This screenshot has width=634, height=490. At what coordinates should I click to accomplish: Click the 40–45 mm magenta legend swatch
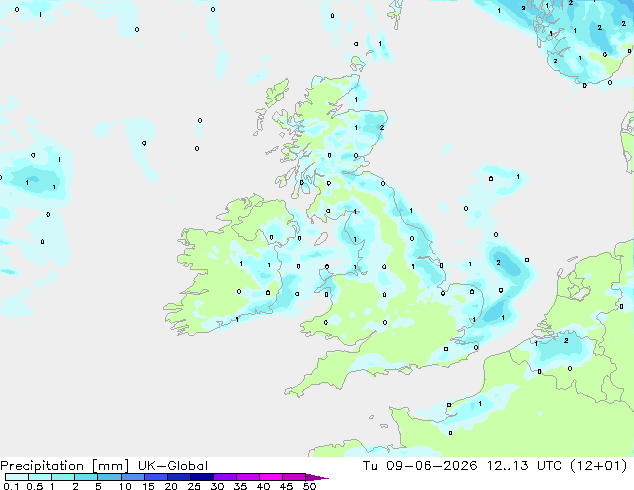271,477
